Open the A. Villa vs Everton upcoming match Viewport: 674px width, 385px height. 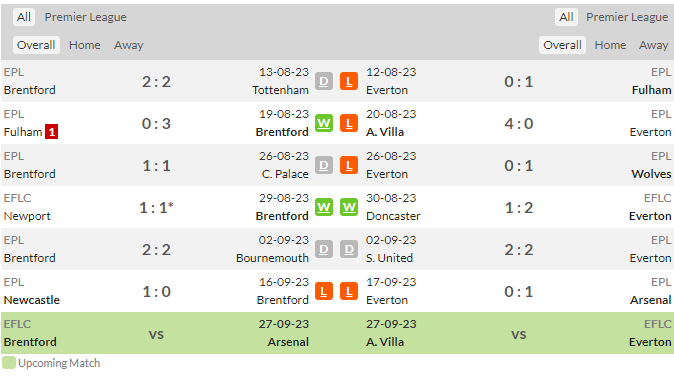pos(518,333)
